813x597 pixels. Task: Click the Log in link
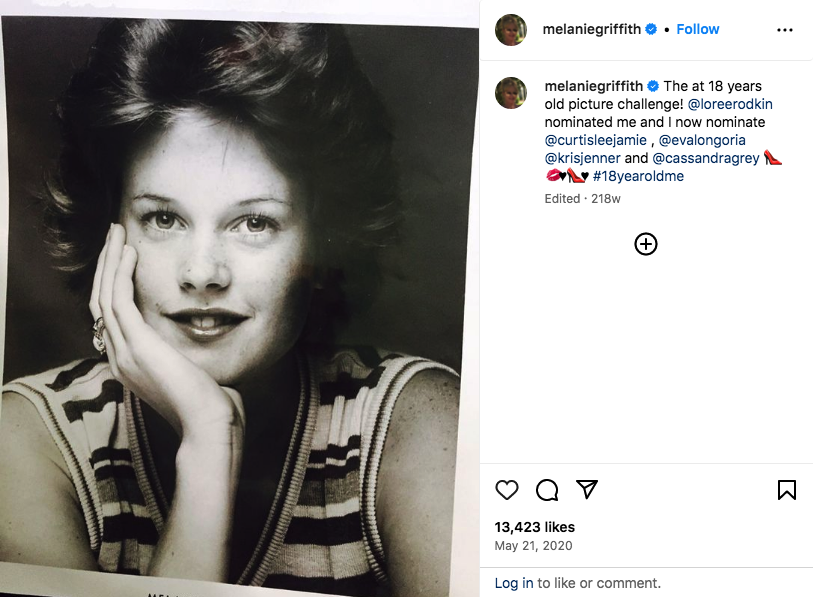514,583
